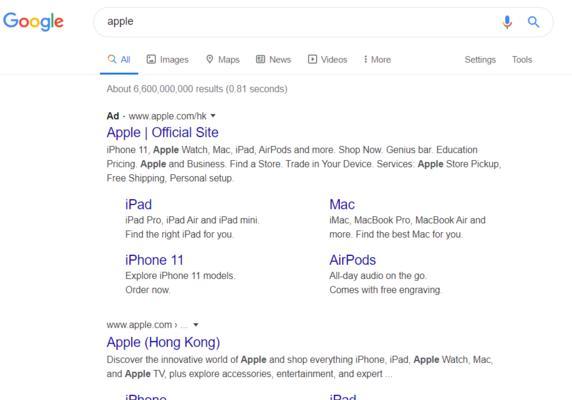Open the Maps tab
The height and width of the screenshot is (400, 572).
pos(223,59)
